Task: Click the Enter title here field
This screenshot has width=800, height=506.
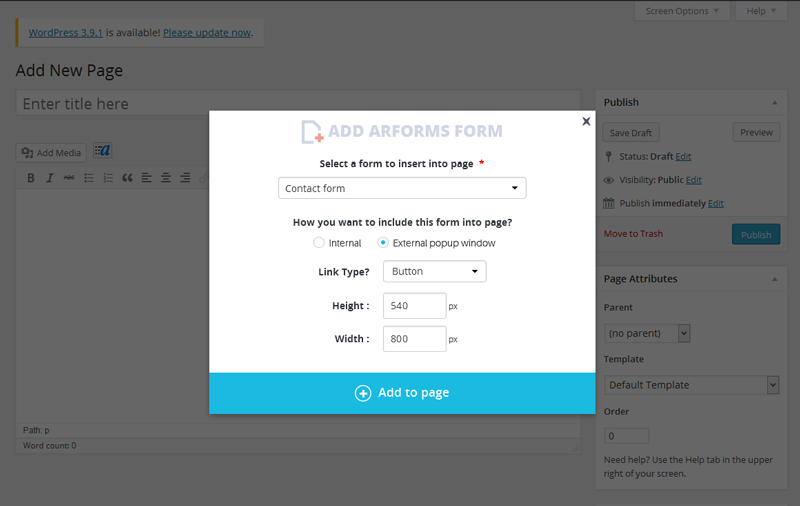Action: coord(298,104)
